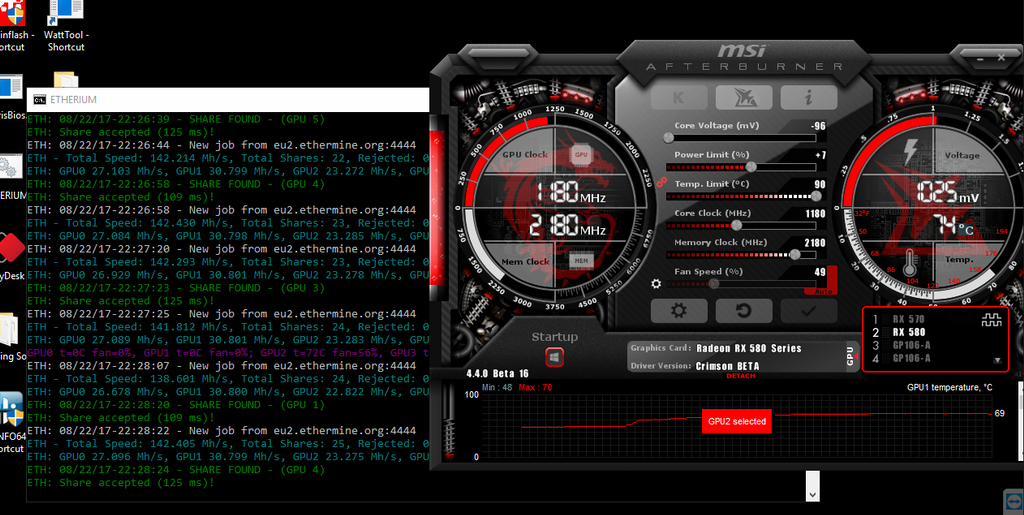Click the Max : 70 graph label
The width and height of the screenshot is (1024, 515).
pyautogui.click(x=535, y=388)
